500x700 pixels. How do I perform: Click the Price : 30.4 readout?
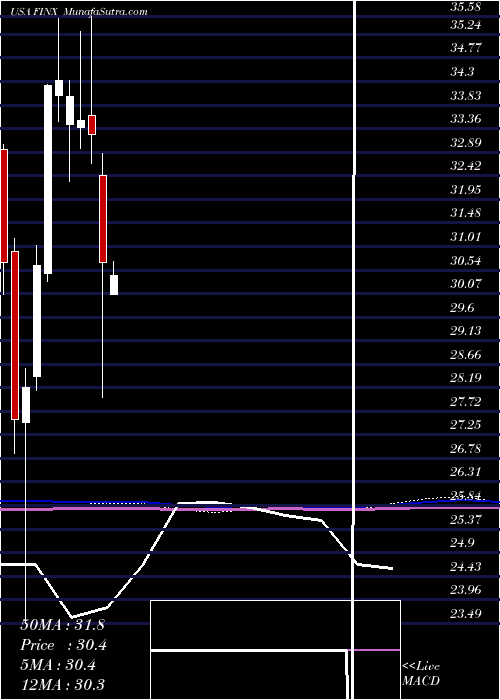pyautogui.click(x=63, y=645)
